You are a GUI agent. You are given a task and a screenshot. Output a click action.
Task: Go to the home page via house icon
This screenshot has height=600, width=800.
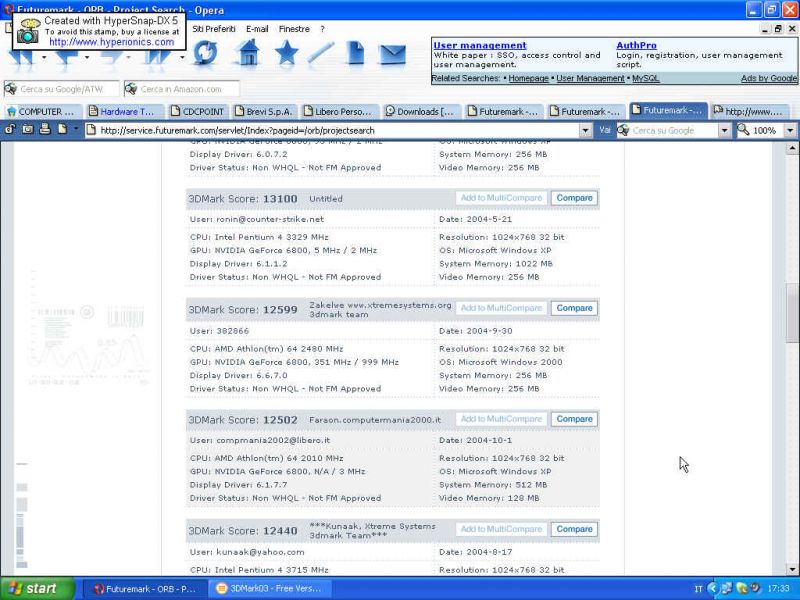248,53
